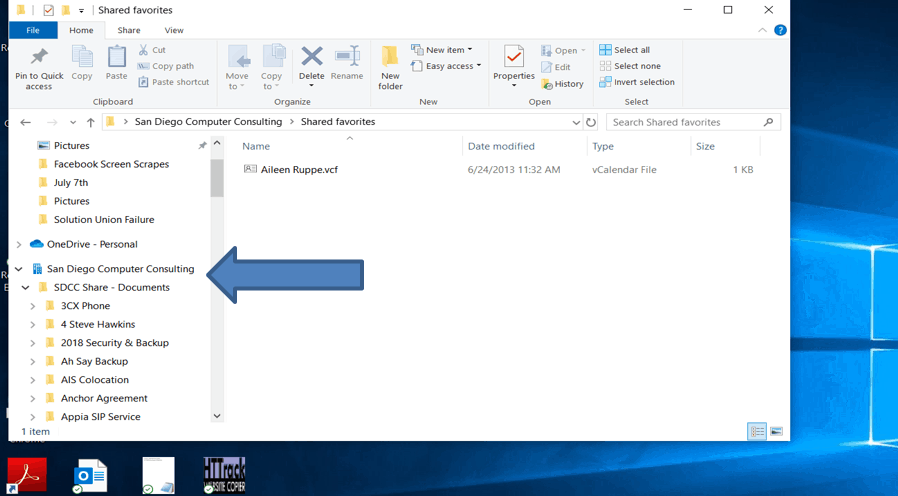Open Easy access dropdown
Screen dimensions: 898x496
446,66
